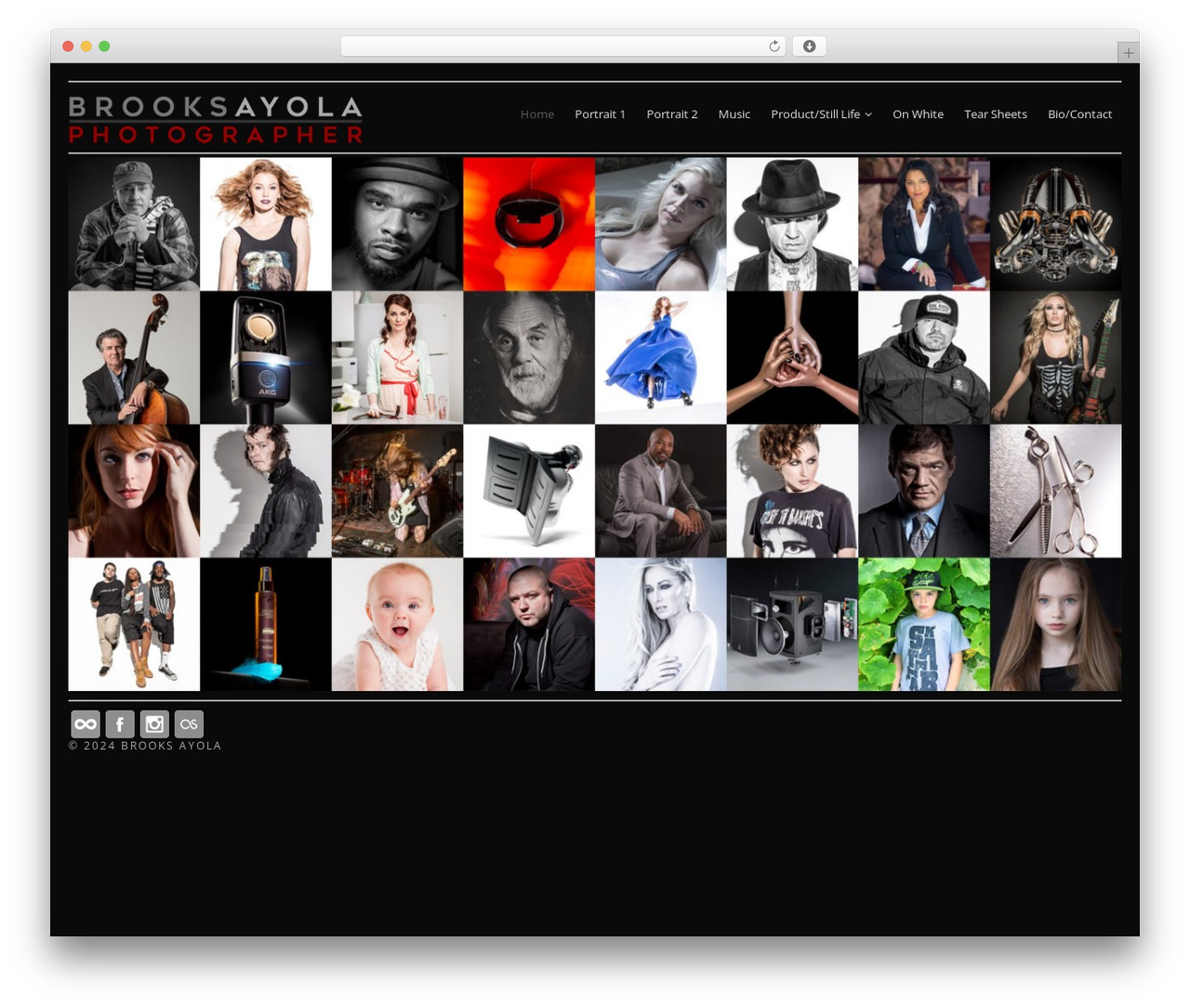Open the hair scissors product photo
The height and width of the screenshot is (1008, 1190).
(1056, 491)
